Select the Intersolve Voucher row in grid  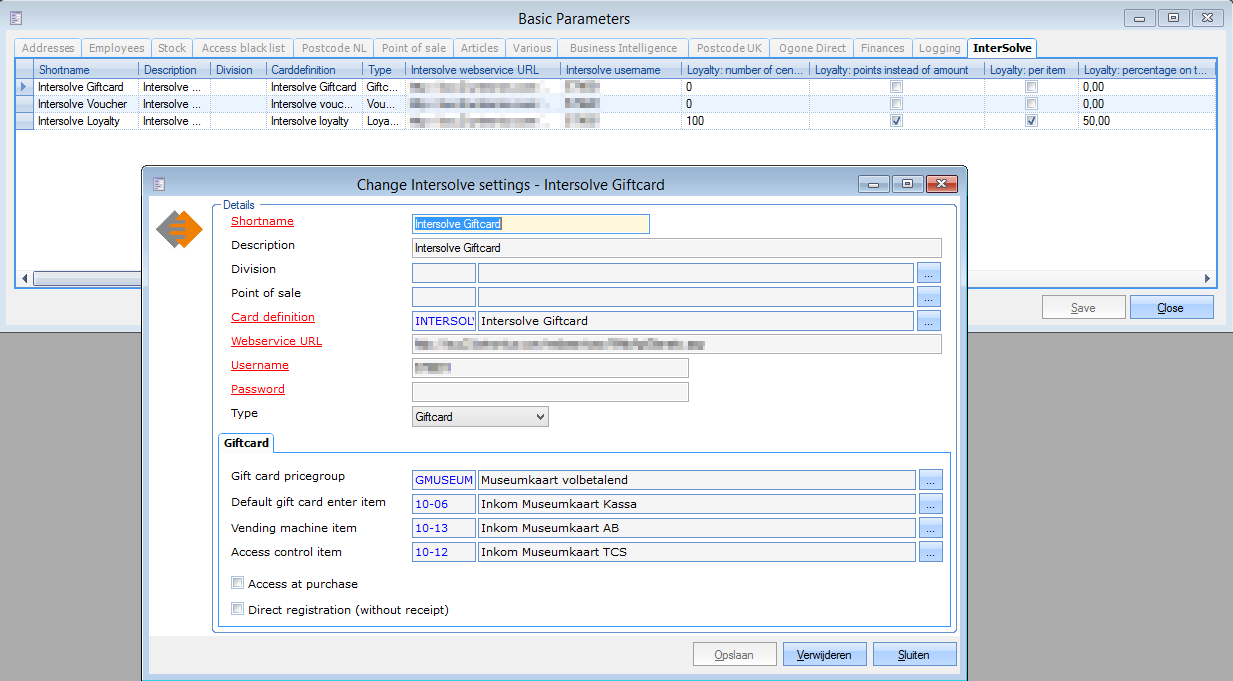coord(82,104)
